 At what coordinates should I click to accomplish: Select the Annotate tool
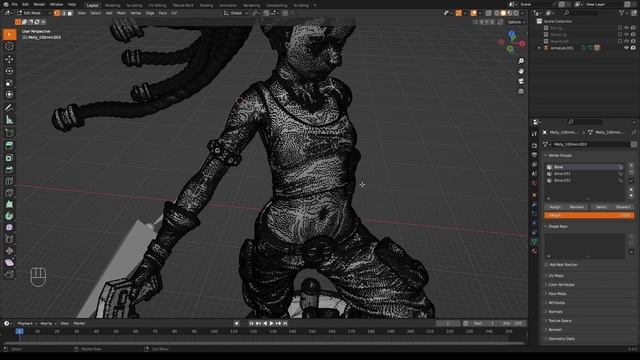point(9,108)
